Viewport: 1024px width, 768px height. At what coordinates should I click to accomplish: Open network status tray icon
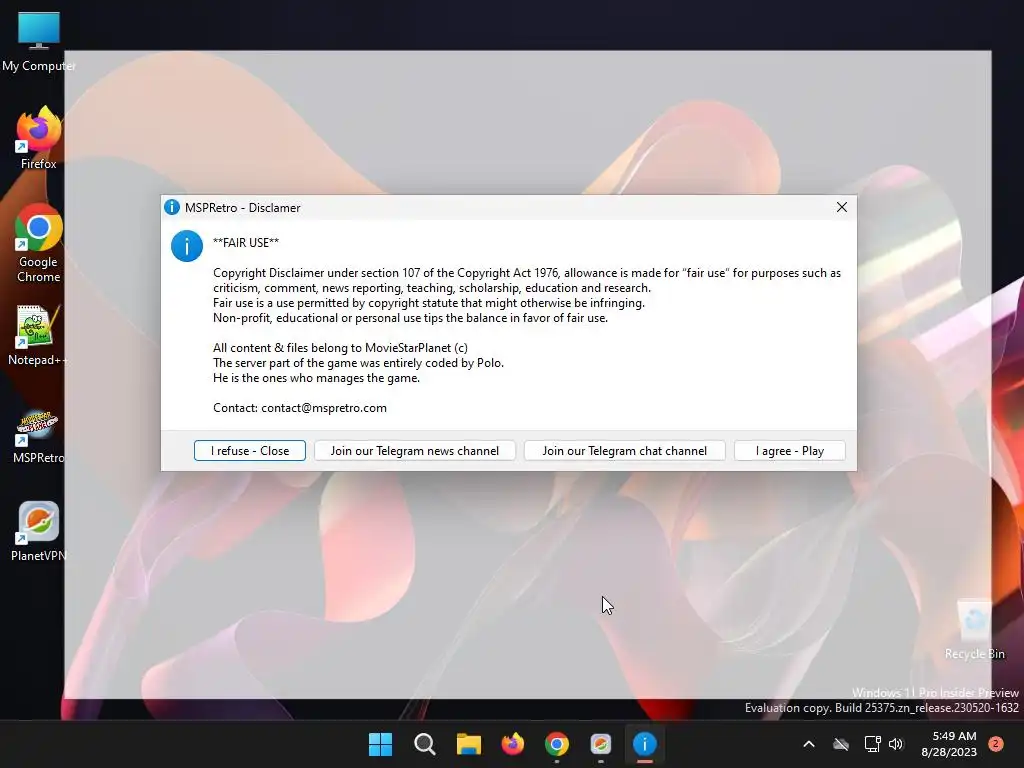tap(872, 744)
